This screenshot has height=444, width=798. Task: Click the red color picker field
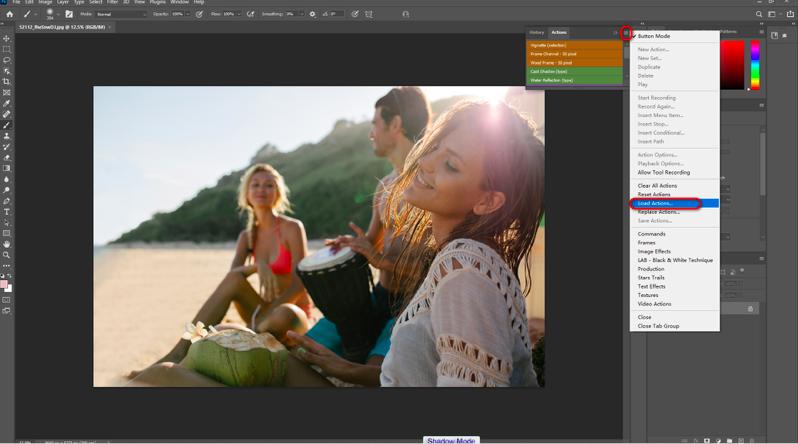point(732,65)
